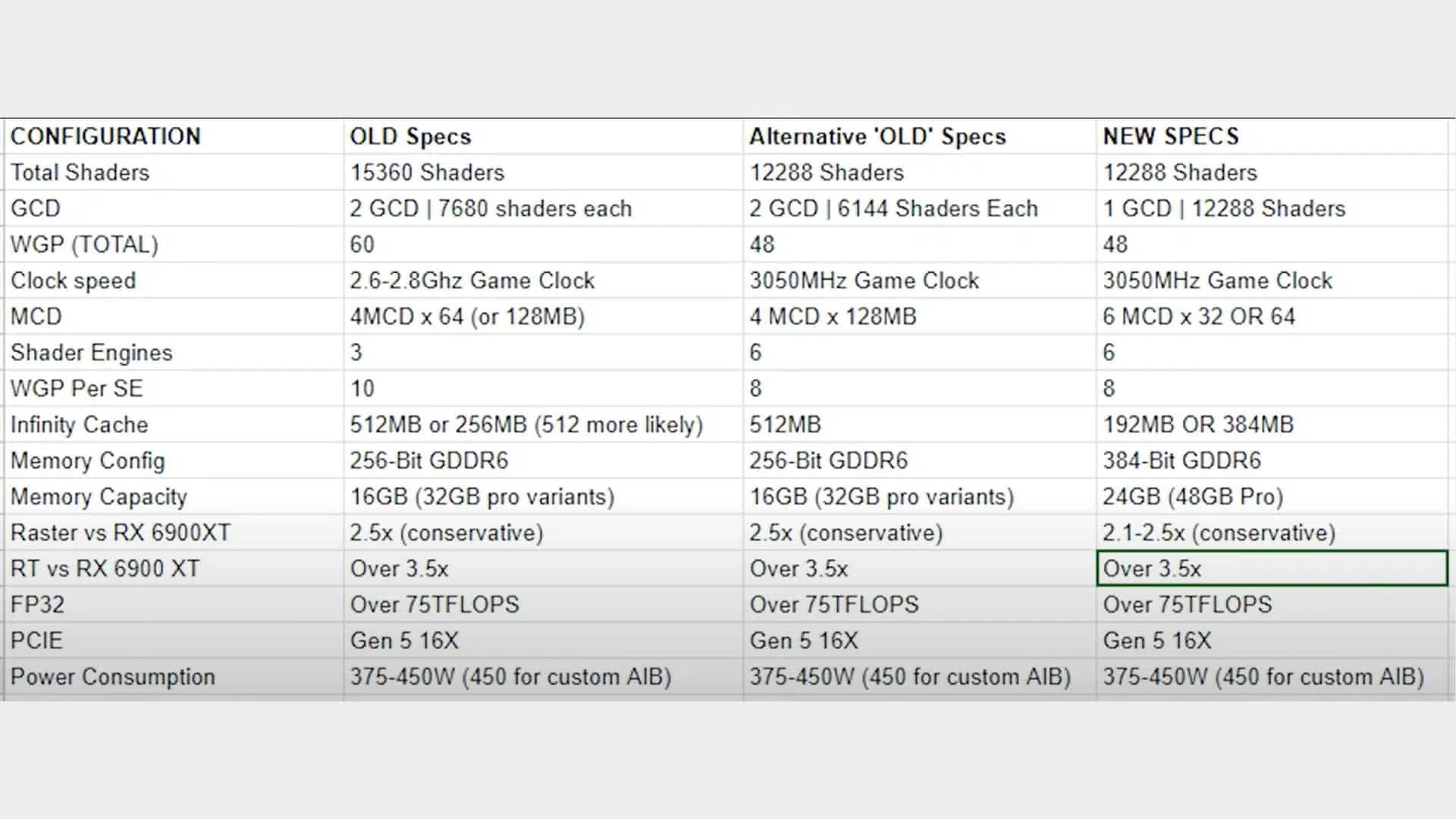
Task: Select the Power Consumption row label
Action: [x=174, y=676]
